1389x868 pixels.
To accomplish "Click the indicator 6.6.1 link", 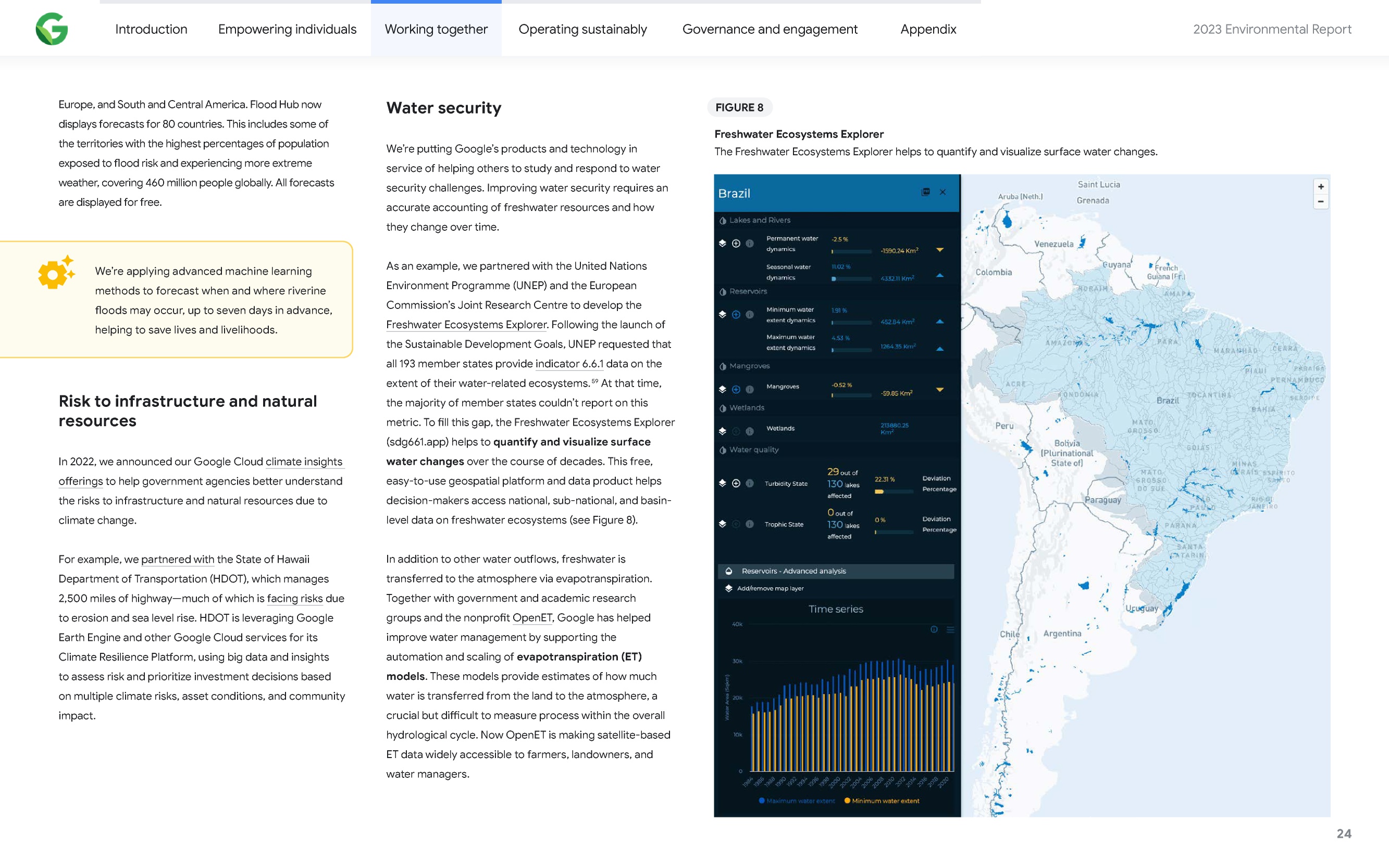I will click(569, 363).
